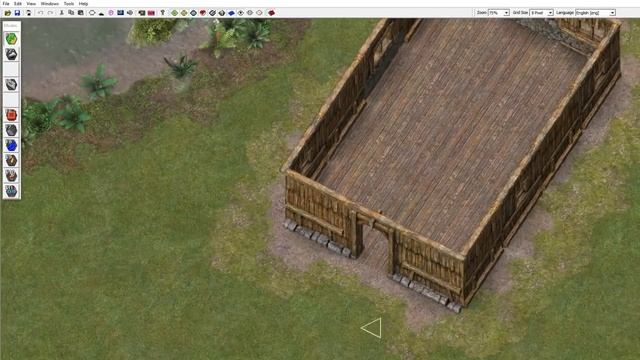This screenshot has height=360, width=640.
Task: Select the blue hexagon mode icon
Action: pyautogui.click(x=11, y=145)
